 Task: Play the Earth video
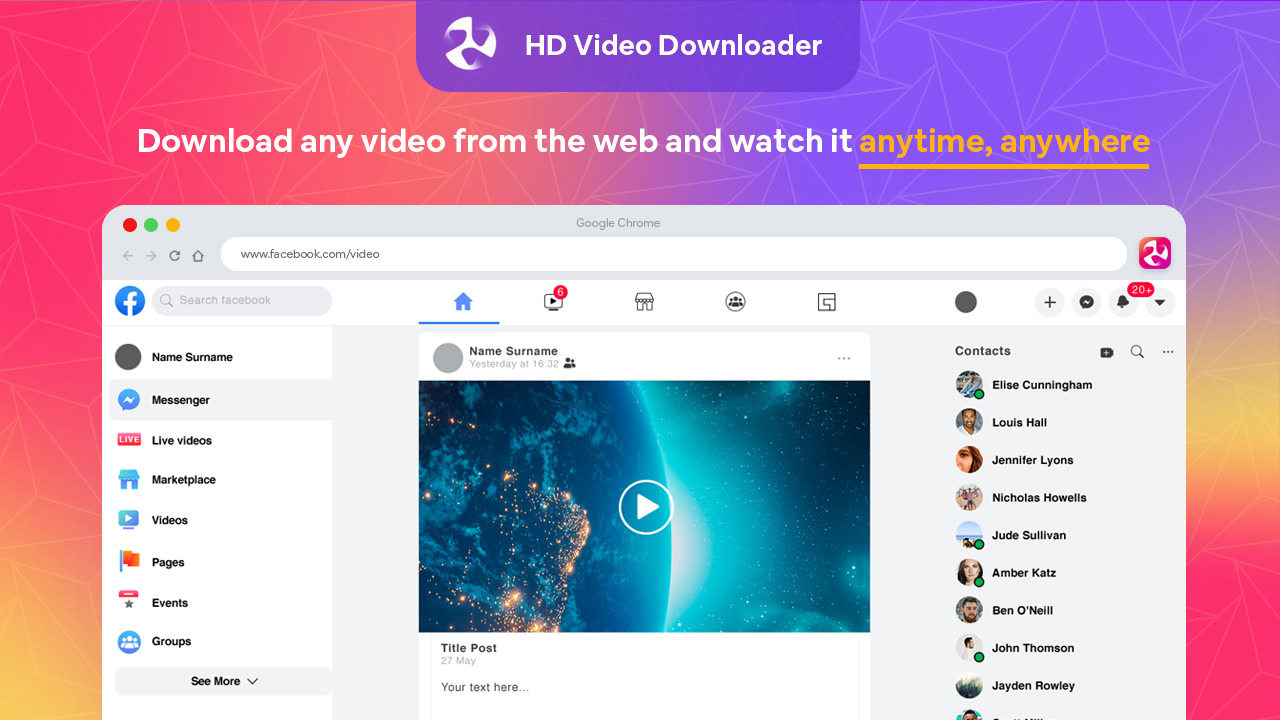(646, 508)
